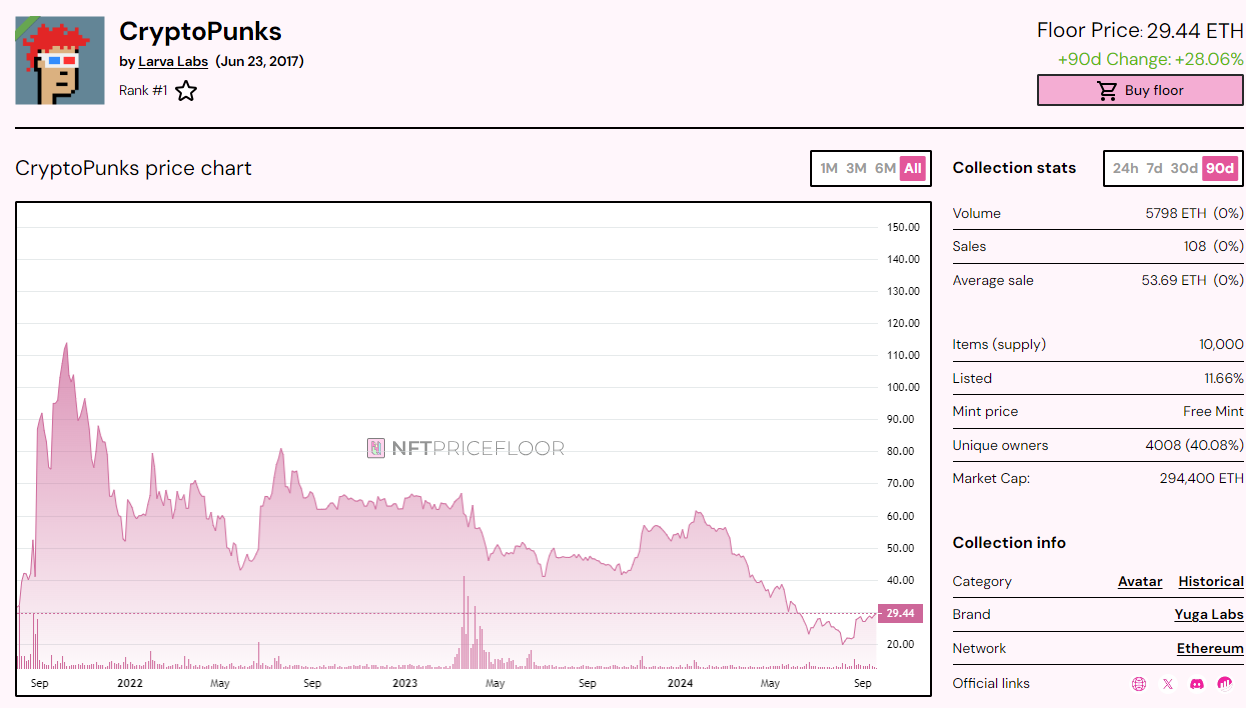Click the favorite star next to Rank #1

(x=186, y=91)
